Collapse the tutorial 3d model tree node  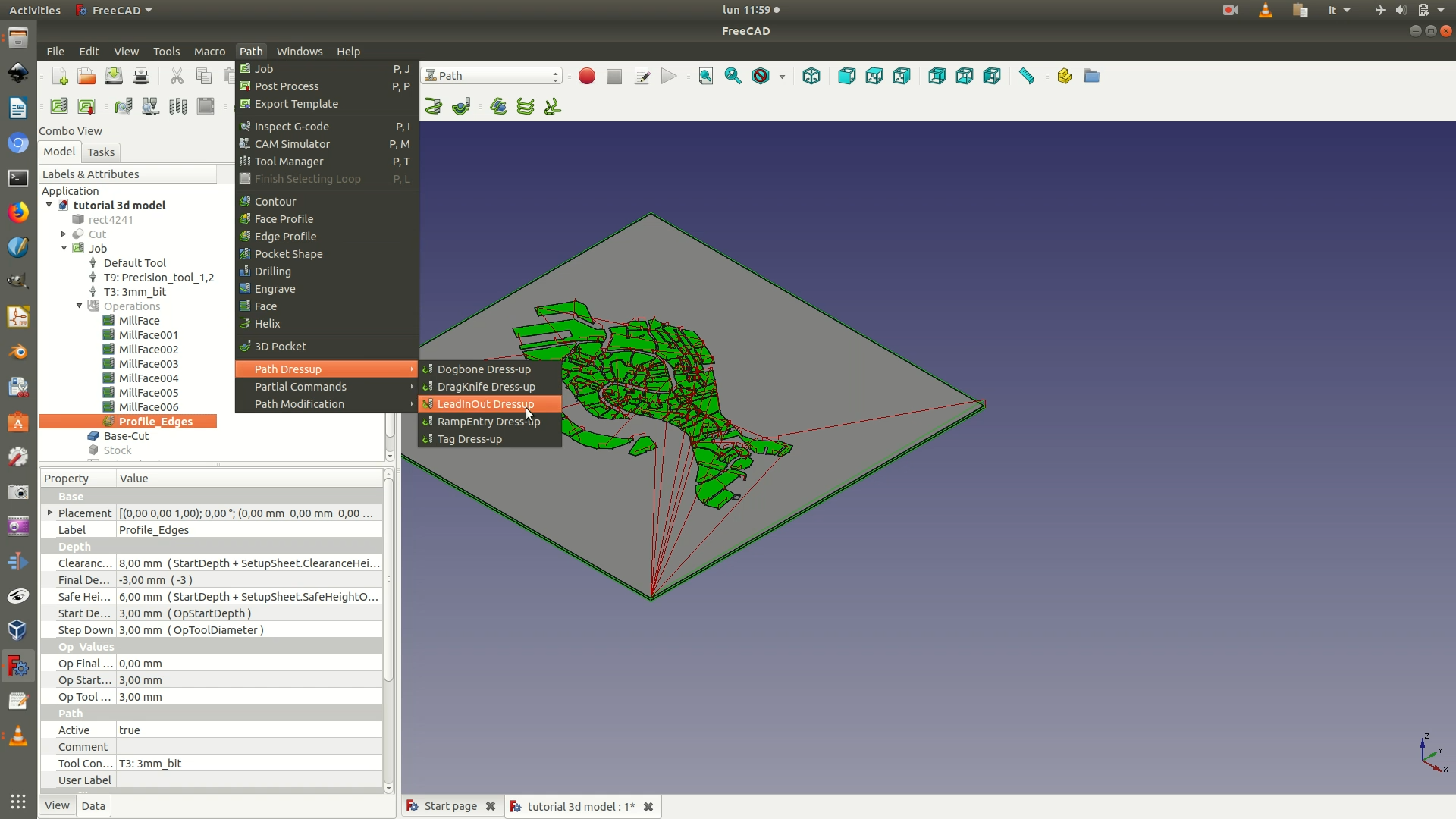coord(49,205)
